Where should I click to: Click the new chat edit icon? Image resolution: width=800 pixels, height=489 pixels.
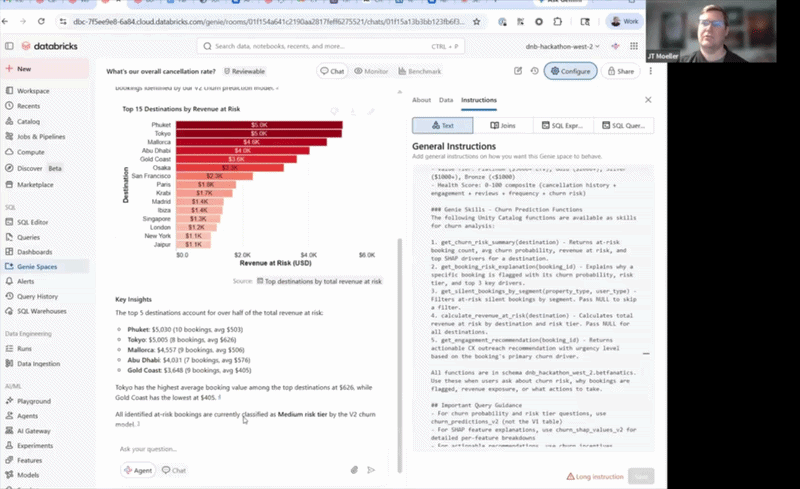pos(518,71)
